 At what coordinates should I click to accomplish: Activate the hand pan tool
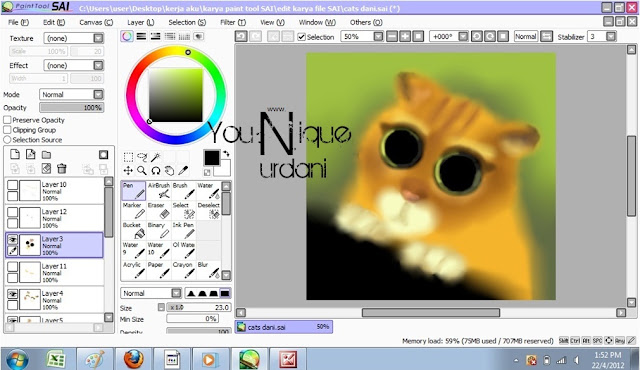[x=169, y=171]
